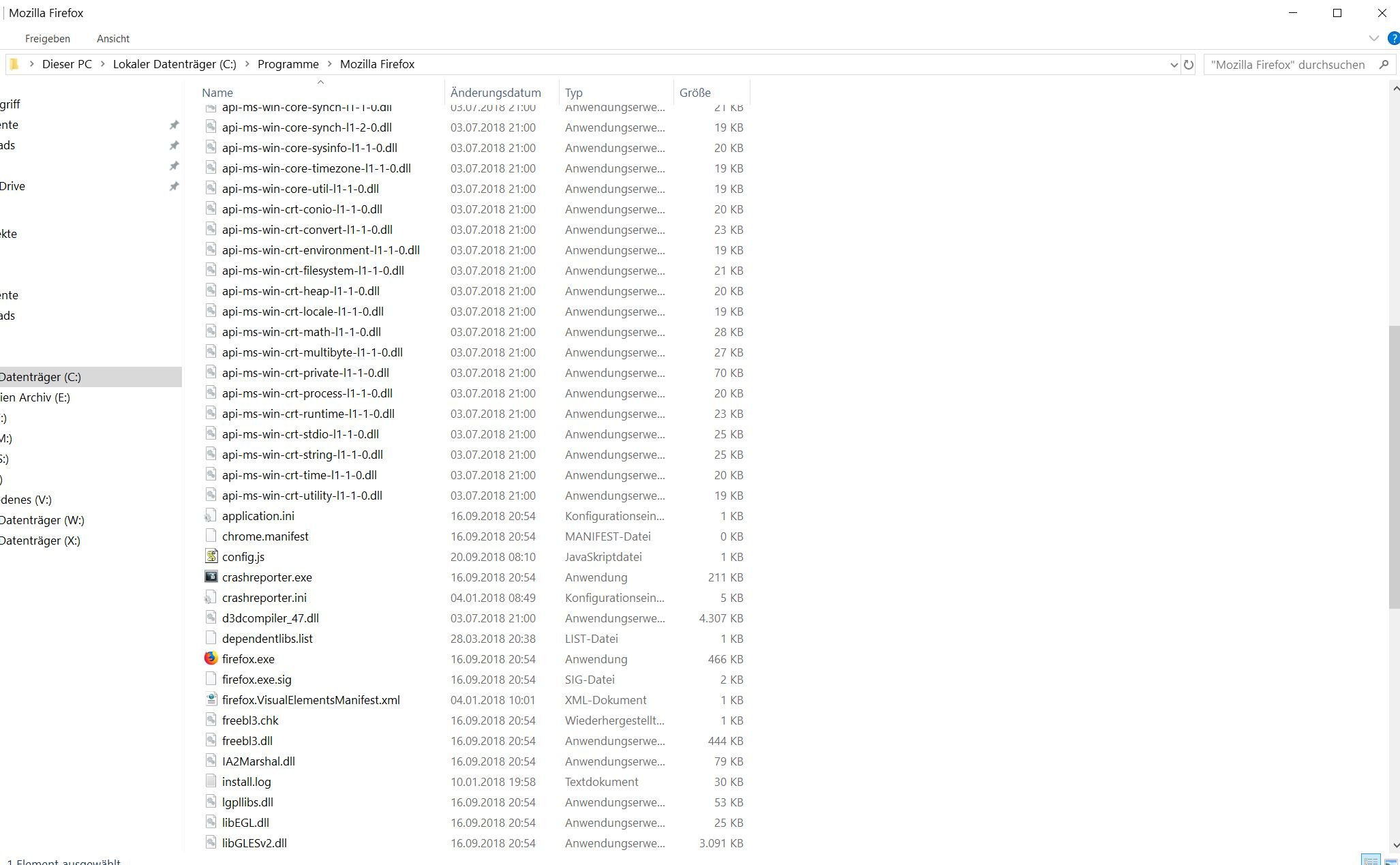Click the config.js script icon
The width and height of the screenshot is (1400, 865).
point(211,556)
